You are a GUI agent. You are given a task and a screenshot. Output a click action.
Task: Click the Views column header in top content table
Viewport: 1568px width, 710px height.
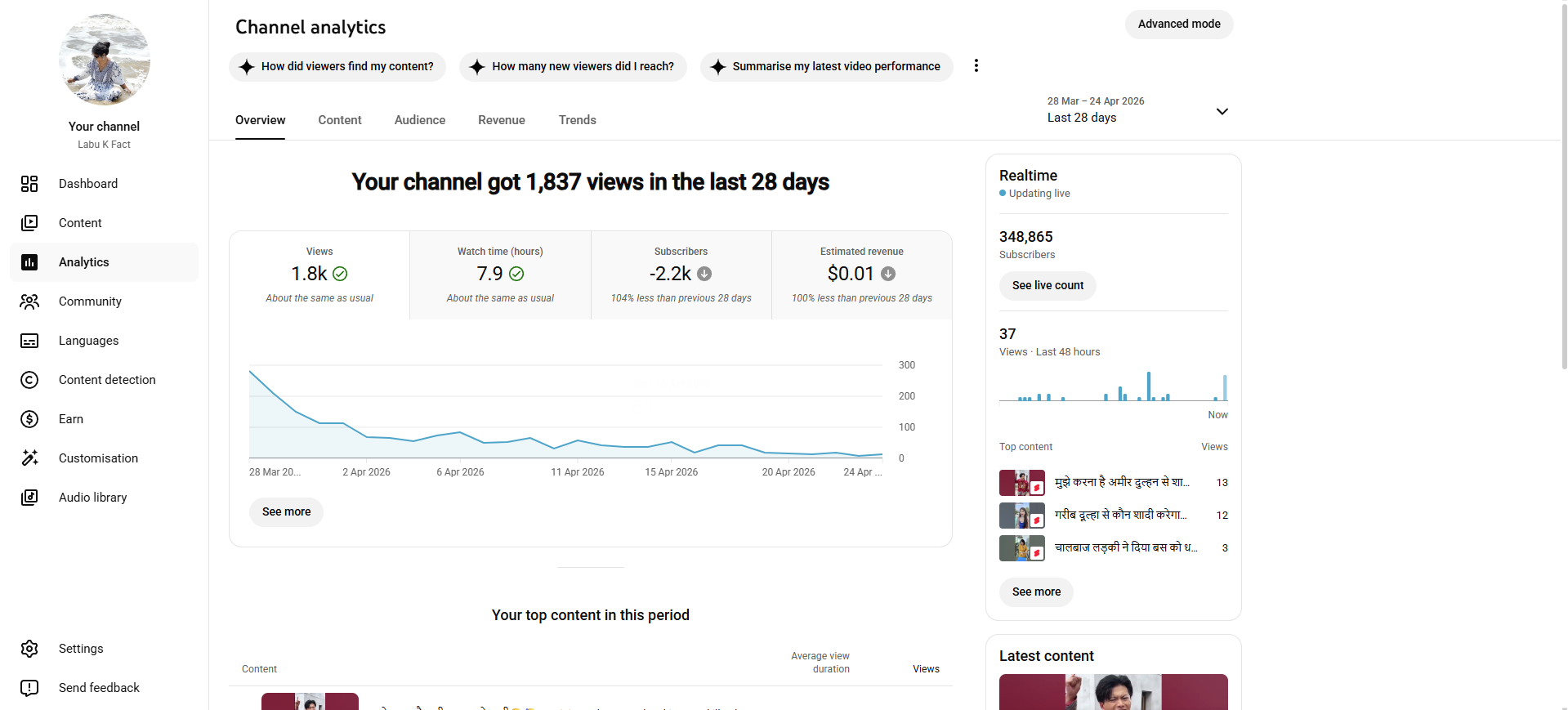click(x=926, y=669)
